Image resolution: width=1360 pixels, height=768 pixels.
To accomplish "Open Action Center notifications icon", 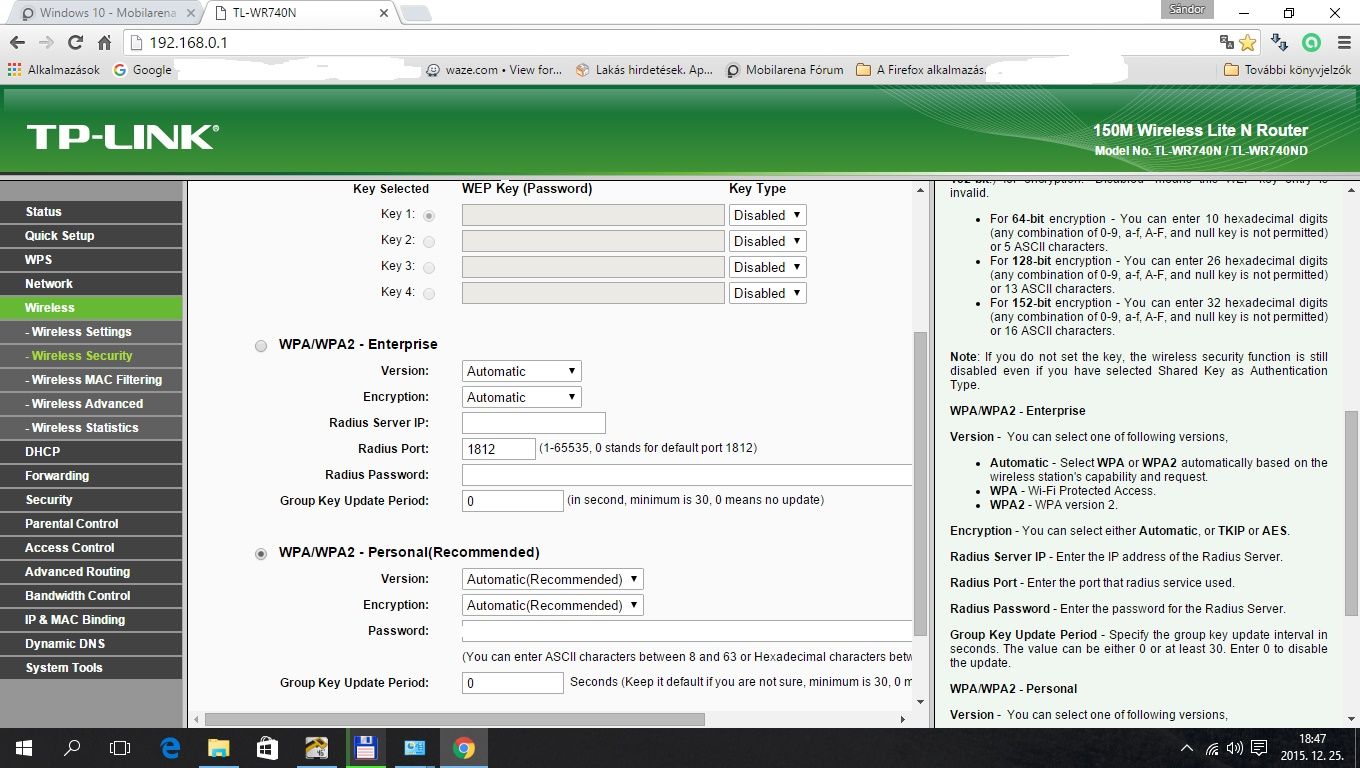I will pyautogui.click(x=1260, y=748).
